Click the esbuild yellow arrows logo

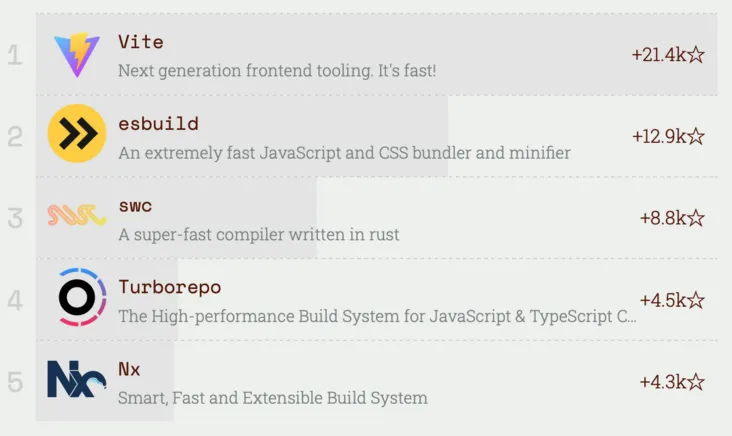77,134
